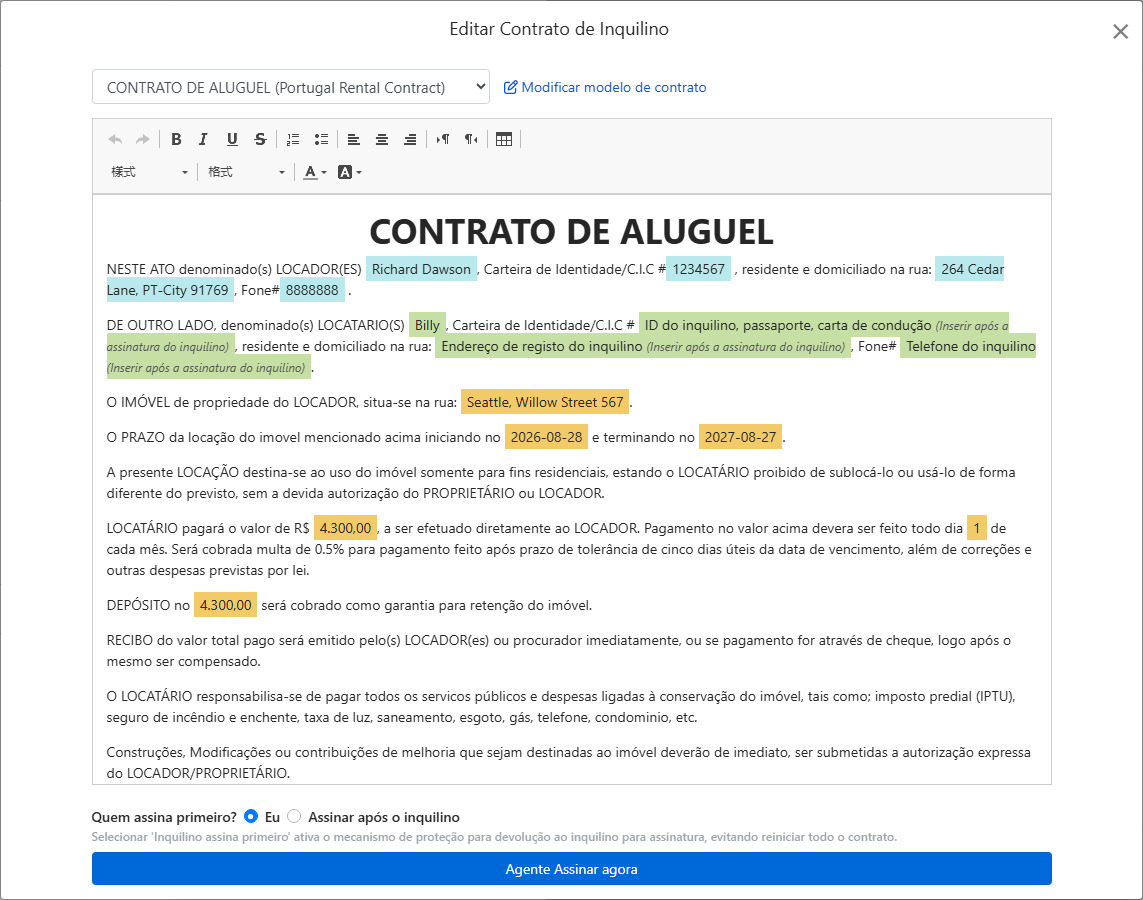1143x900 pixels.
Task: Click the Richard Dawson landlord field
Action: pos(421,269)
